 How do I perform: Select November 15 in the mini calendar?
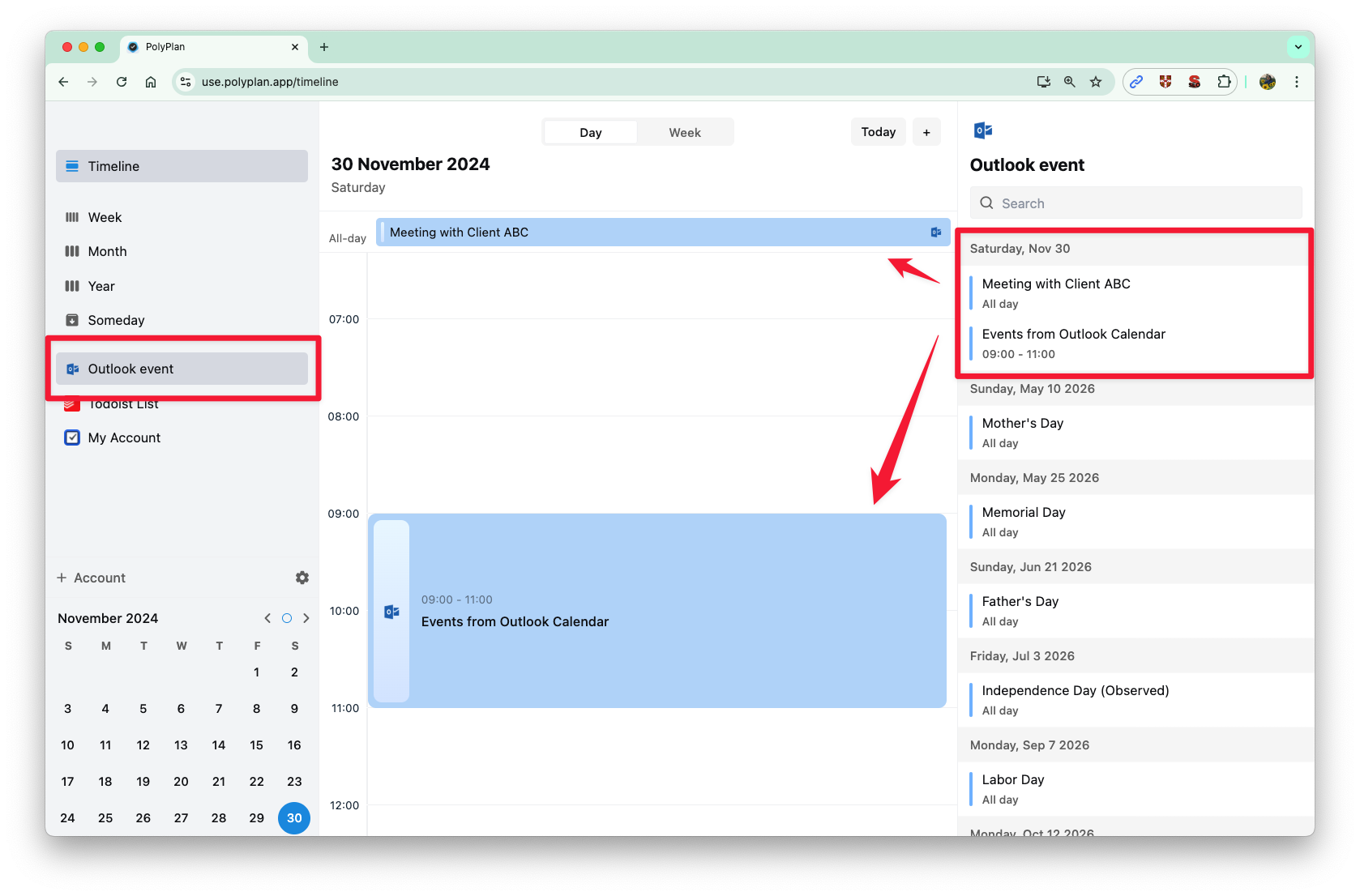tap(256, 745)
